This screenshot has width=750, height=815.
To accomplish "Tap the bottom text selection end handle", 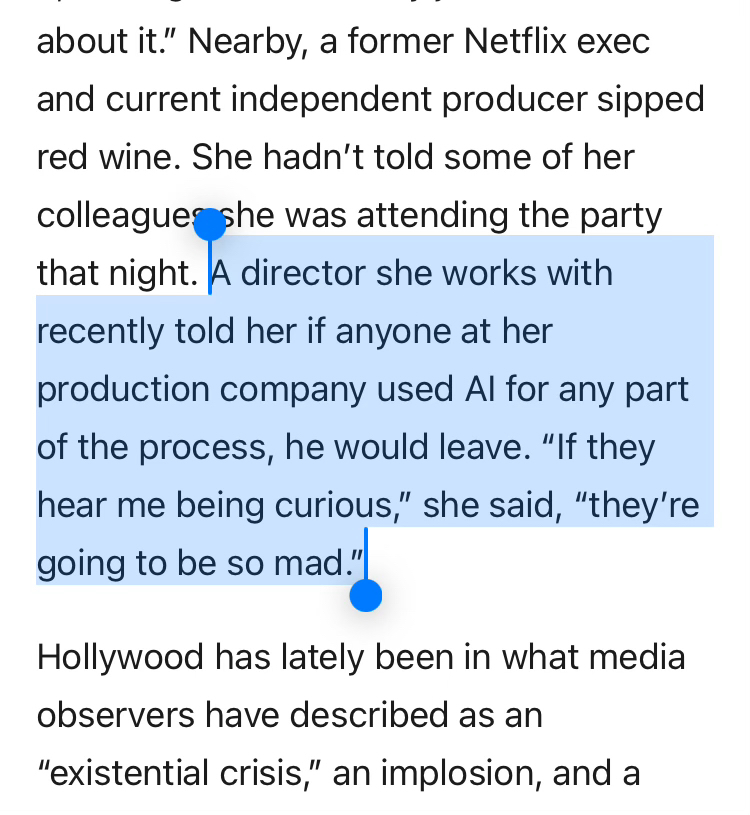I will (366, 596).
